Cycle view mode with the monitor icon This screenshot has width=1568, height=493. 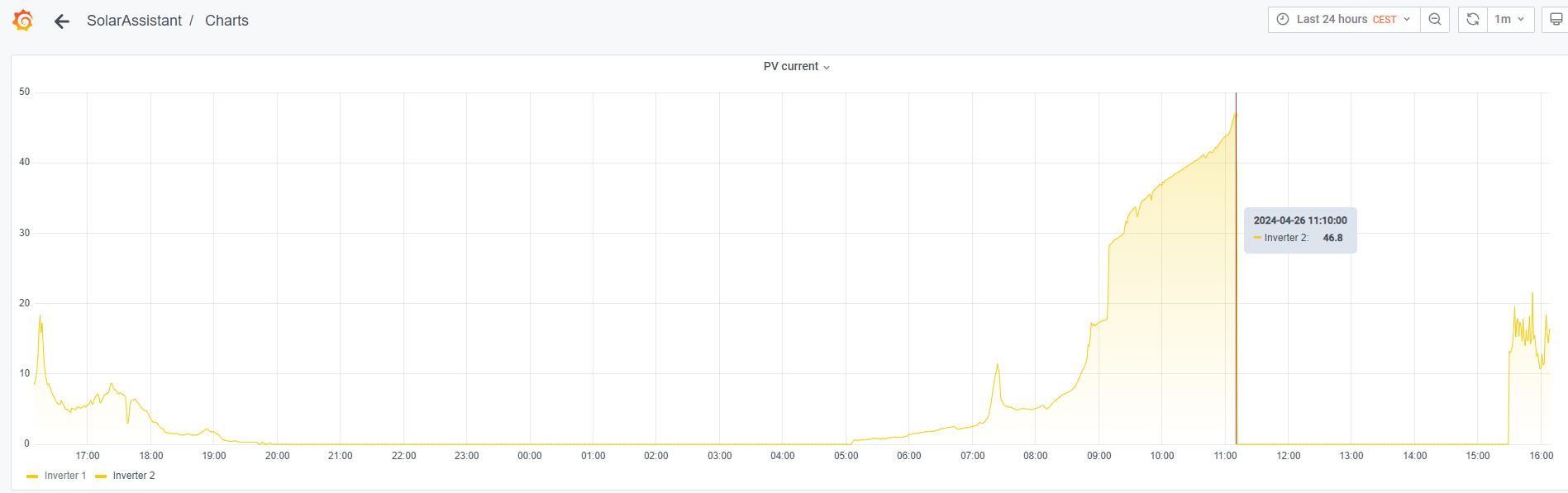tap(1556, 20)
